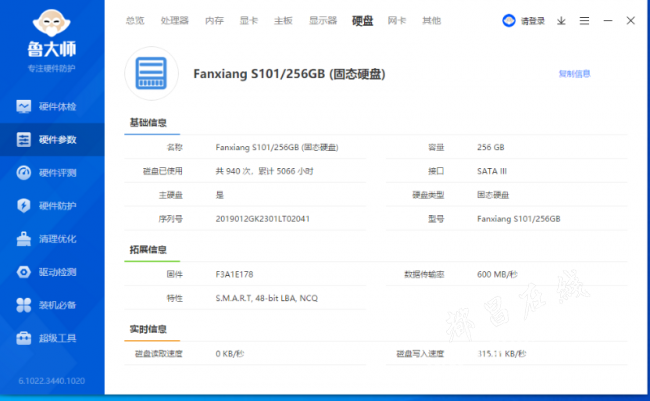Viewport: 650px width, 401px height.
Task: Open 超级工具 toolbox
Action: pyautogui.click(x=52, y=338)
